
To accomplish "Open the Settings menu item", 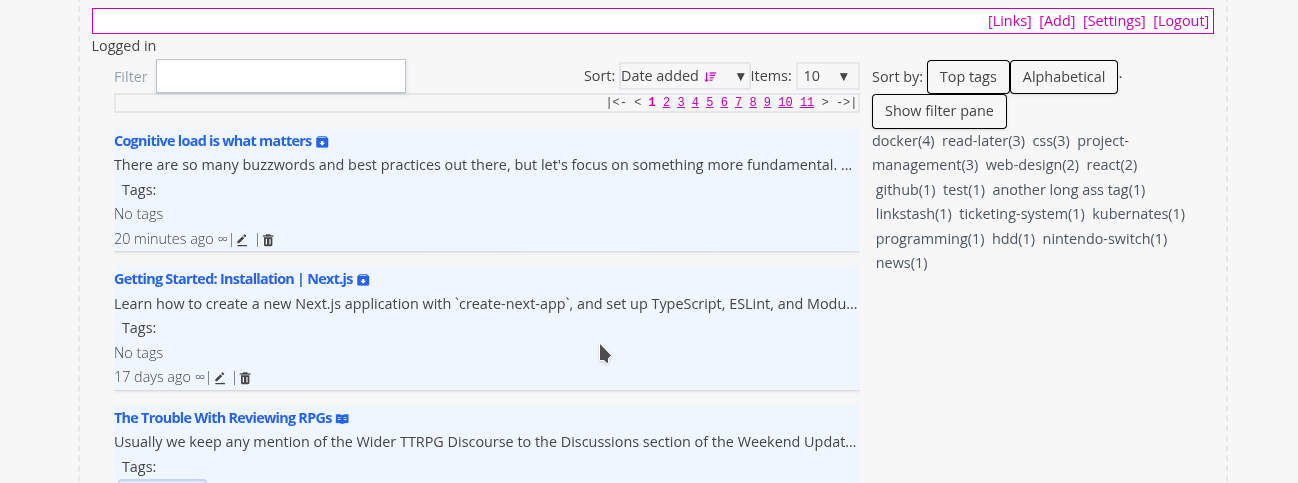I will [x=1114, y=21].
